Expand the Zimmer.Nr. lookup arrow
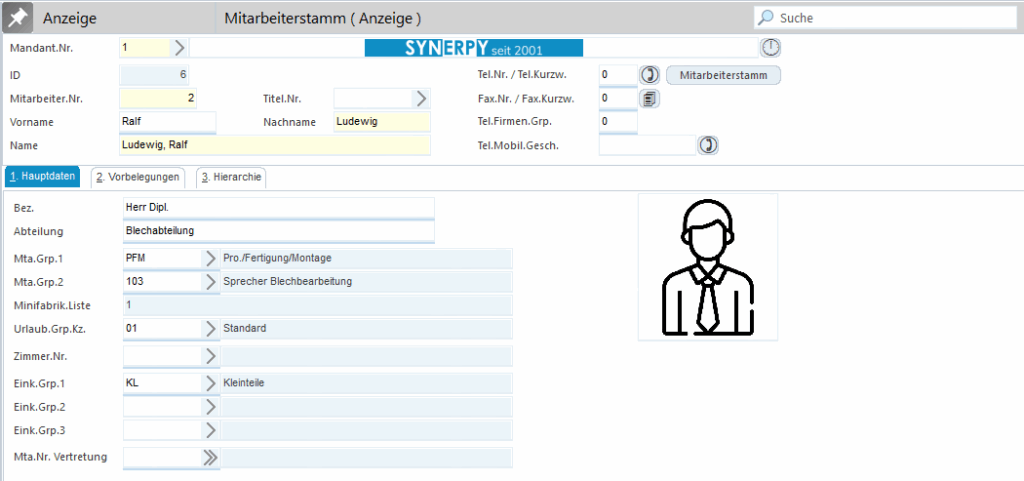 tap(210, 355)
